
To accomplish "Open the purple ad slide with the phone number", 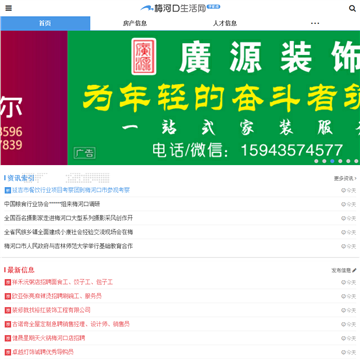I will 34,98.
